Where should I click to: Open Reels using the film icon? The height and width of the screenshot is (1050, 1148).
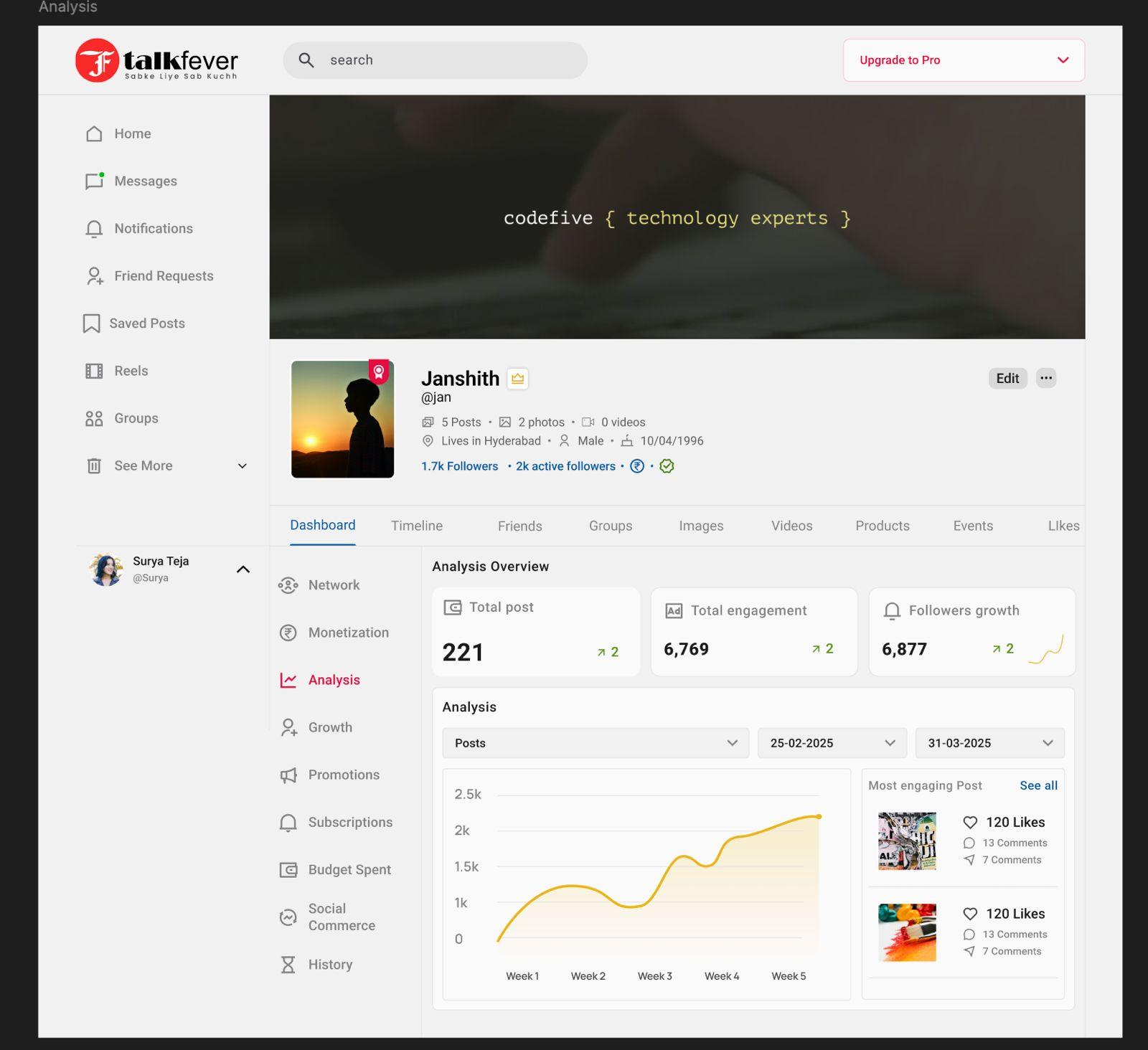point(94,371)
